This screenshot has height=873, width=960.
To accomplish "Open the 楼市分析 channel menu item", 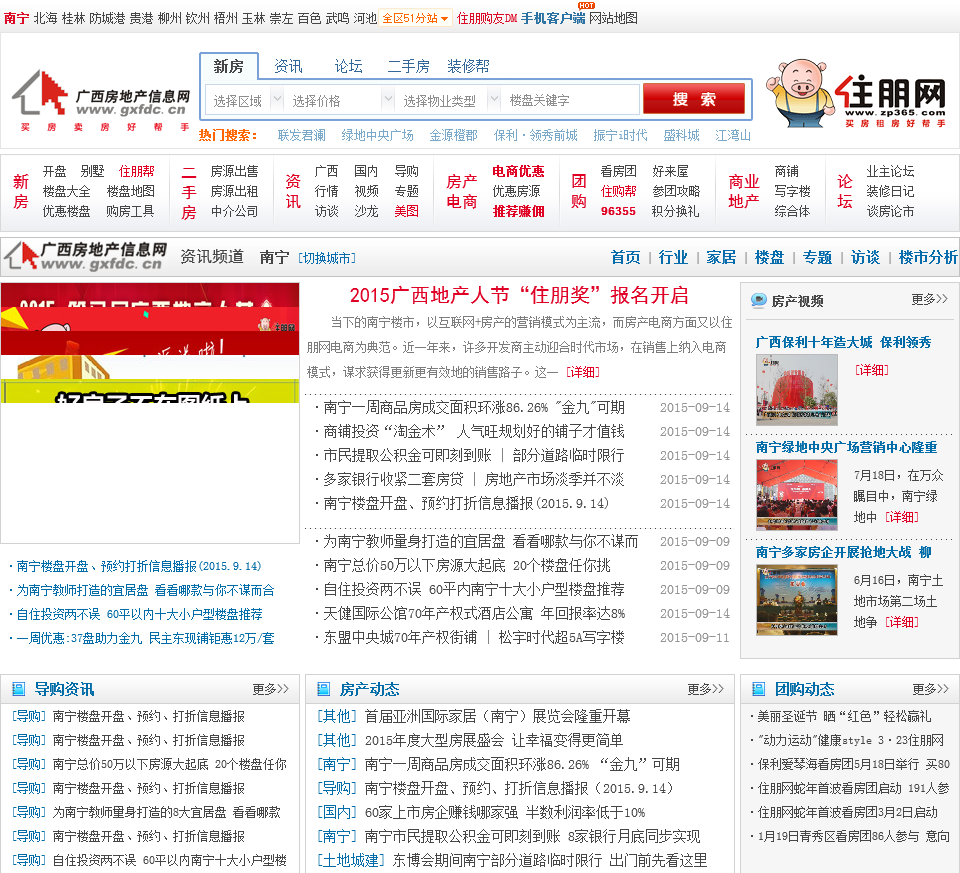I will [928, 257].
